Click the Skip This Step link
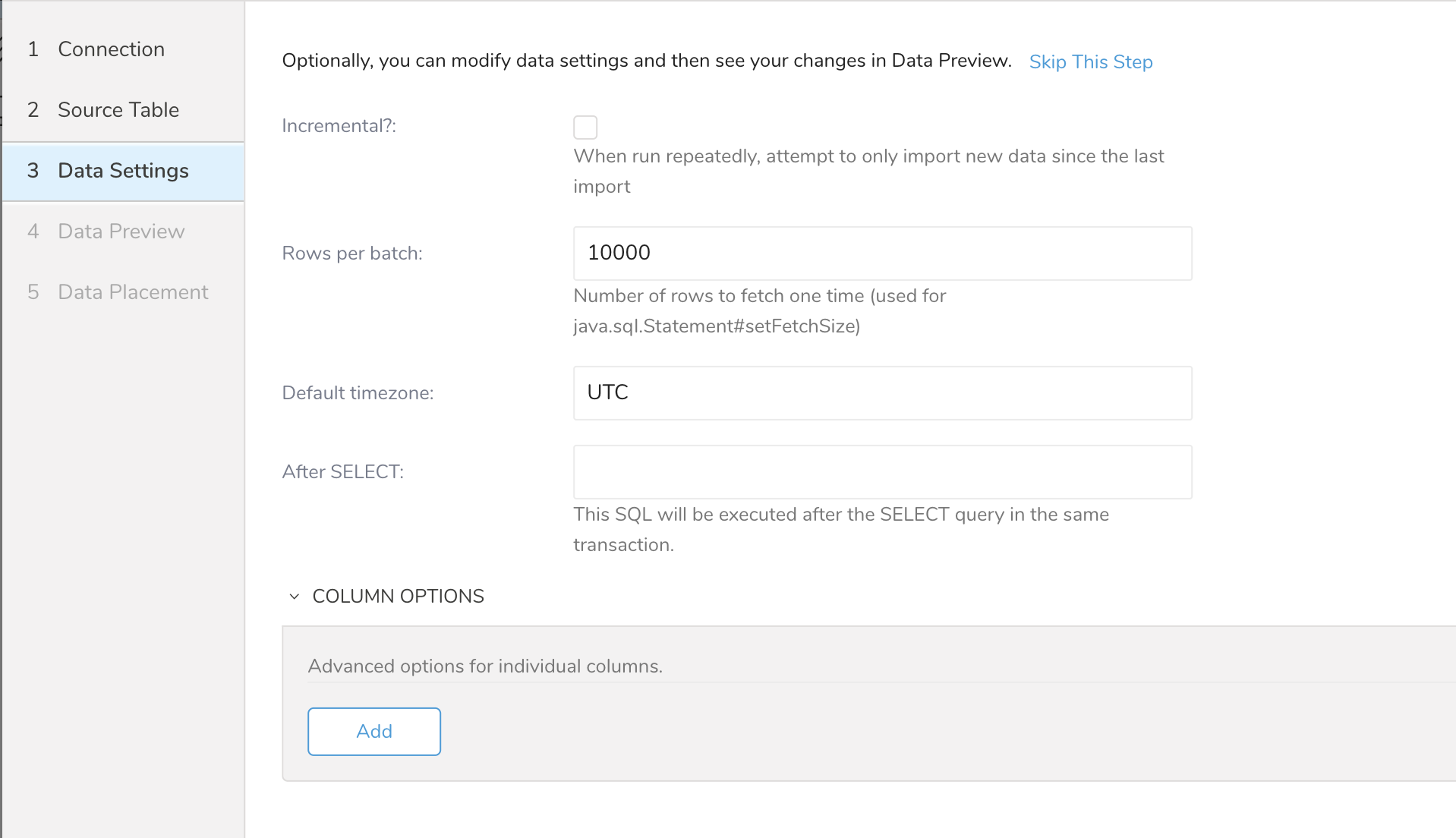 [x=1090, y=61]
